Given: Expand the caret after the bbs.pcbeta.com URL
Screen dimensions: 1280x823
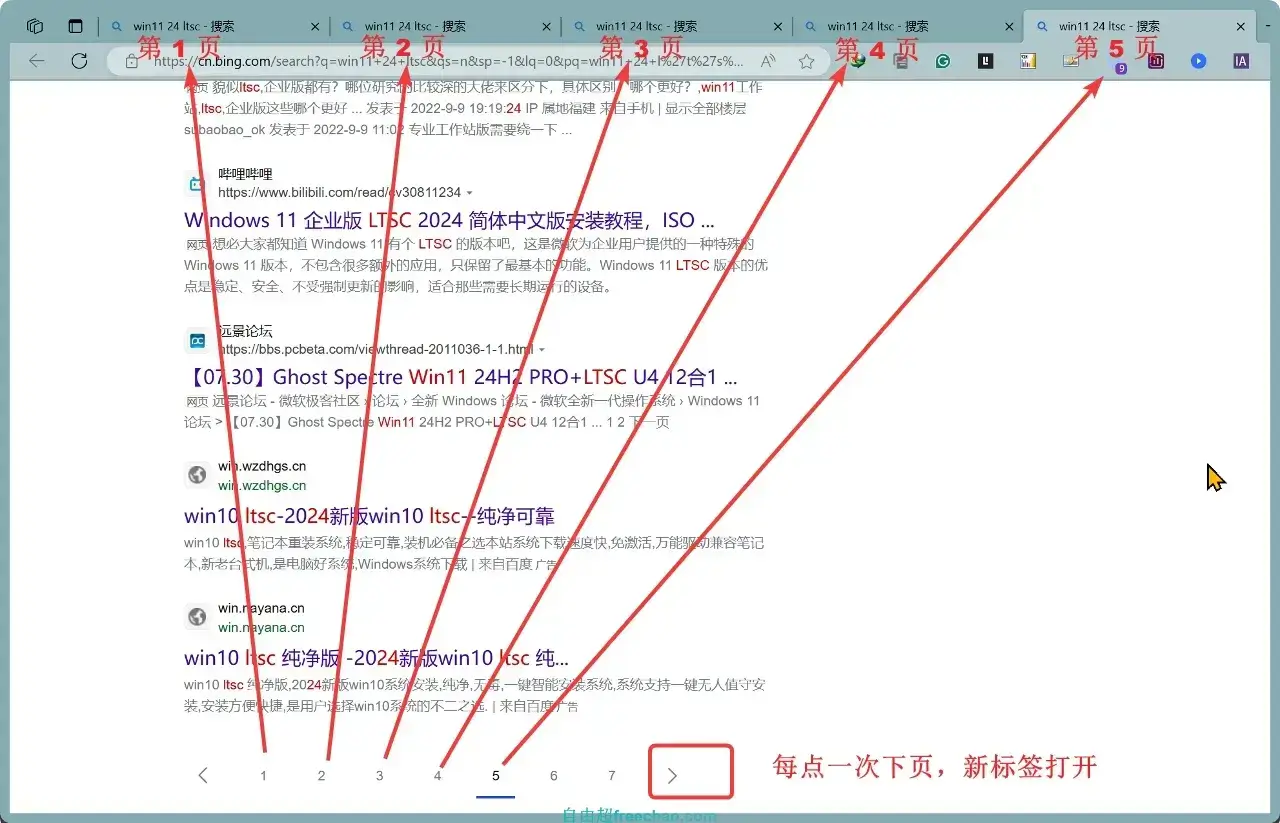Looking at the screenshot, I should 542,350.
